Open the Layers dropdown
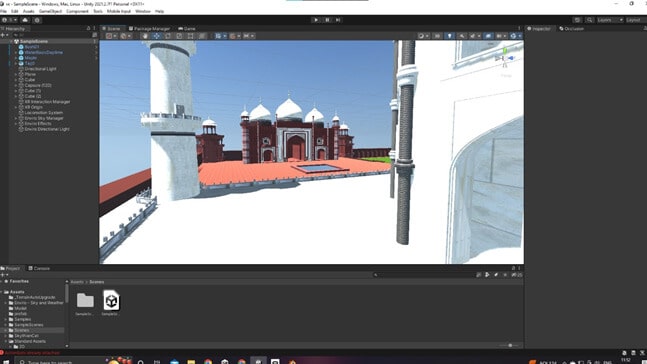Image resolution: width=647 pixels, height=364 pixels. [x=610, y=20]
